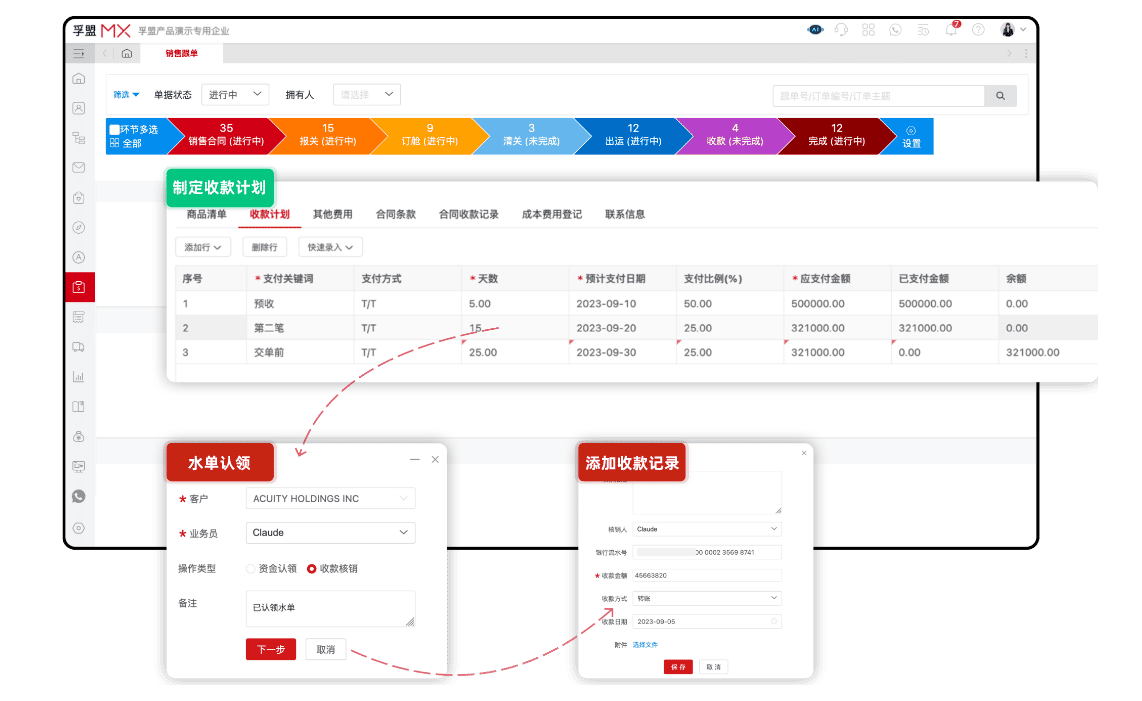Click the WhatsApp icon in left sidebar
This screenshot has height=701, width=1142.
[79, 496]
